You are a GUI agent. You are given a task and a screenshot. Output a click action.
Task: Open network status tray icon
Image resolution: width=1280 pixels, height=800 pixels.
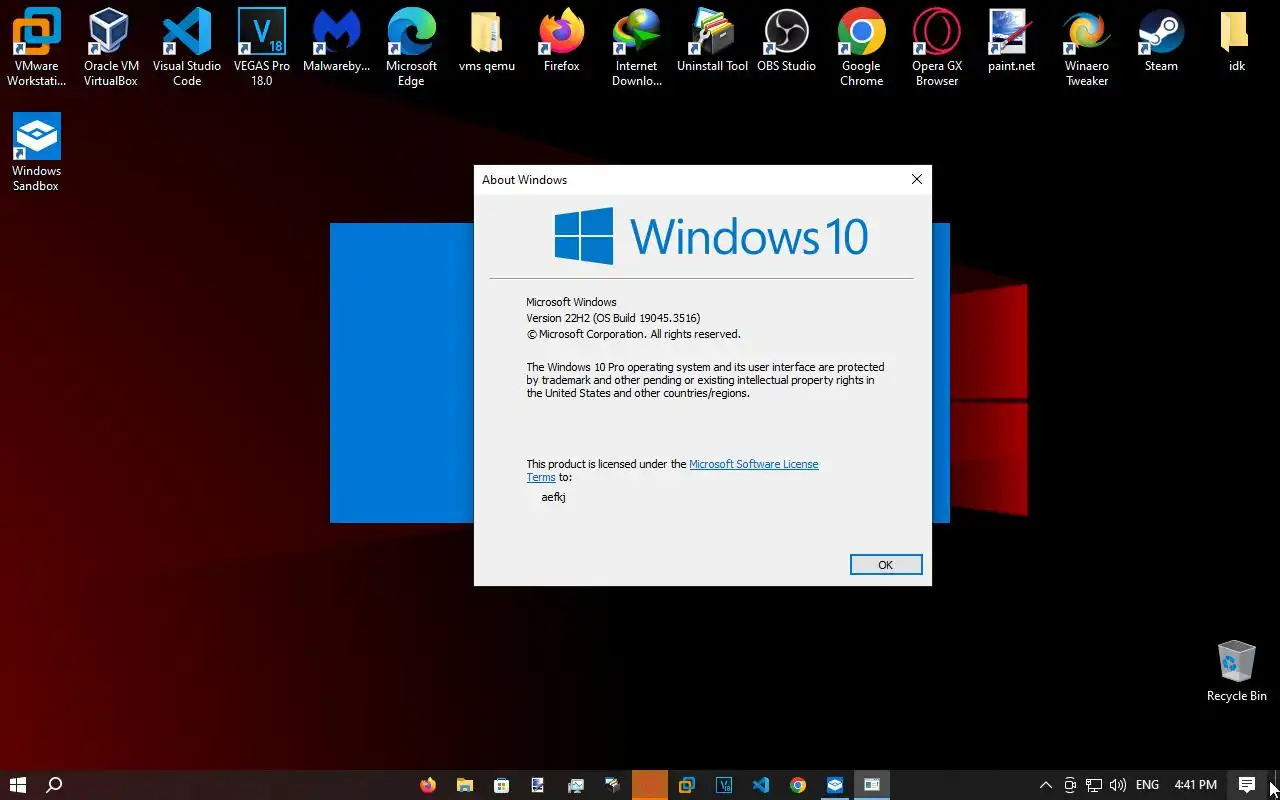pos(1094,785)
